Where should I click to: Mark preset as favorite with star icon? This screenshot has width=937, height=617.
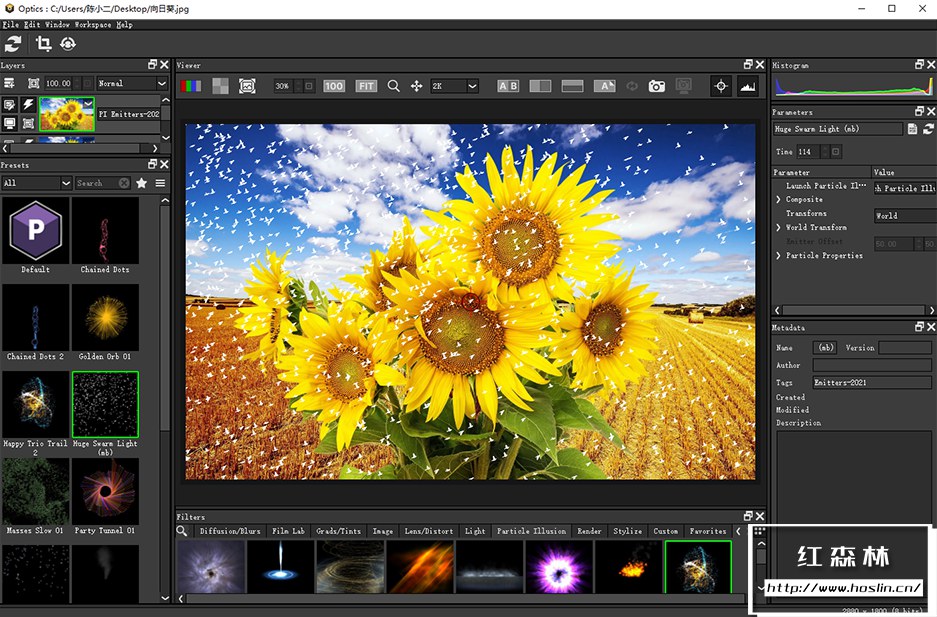pyautogui.click(x=142, y=183)
